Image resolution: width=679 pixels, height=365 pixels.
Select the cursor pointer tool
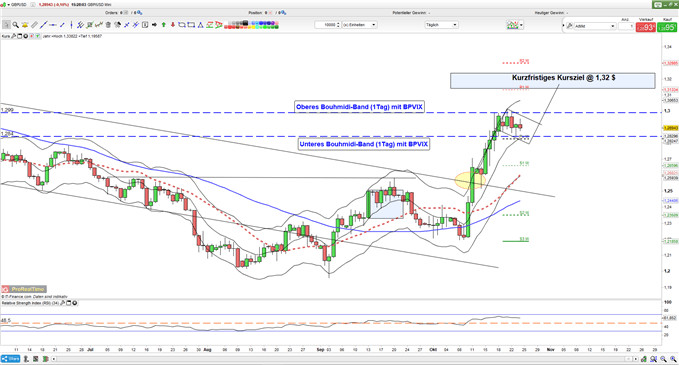(6, 25)
